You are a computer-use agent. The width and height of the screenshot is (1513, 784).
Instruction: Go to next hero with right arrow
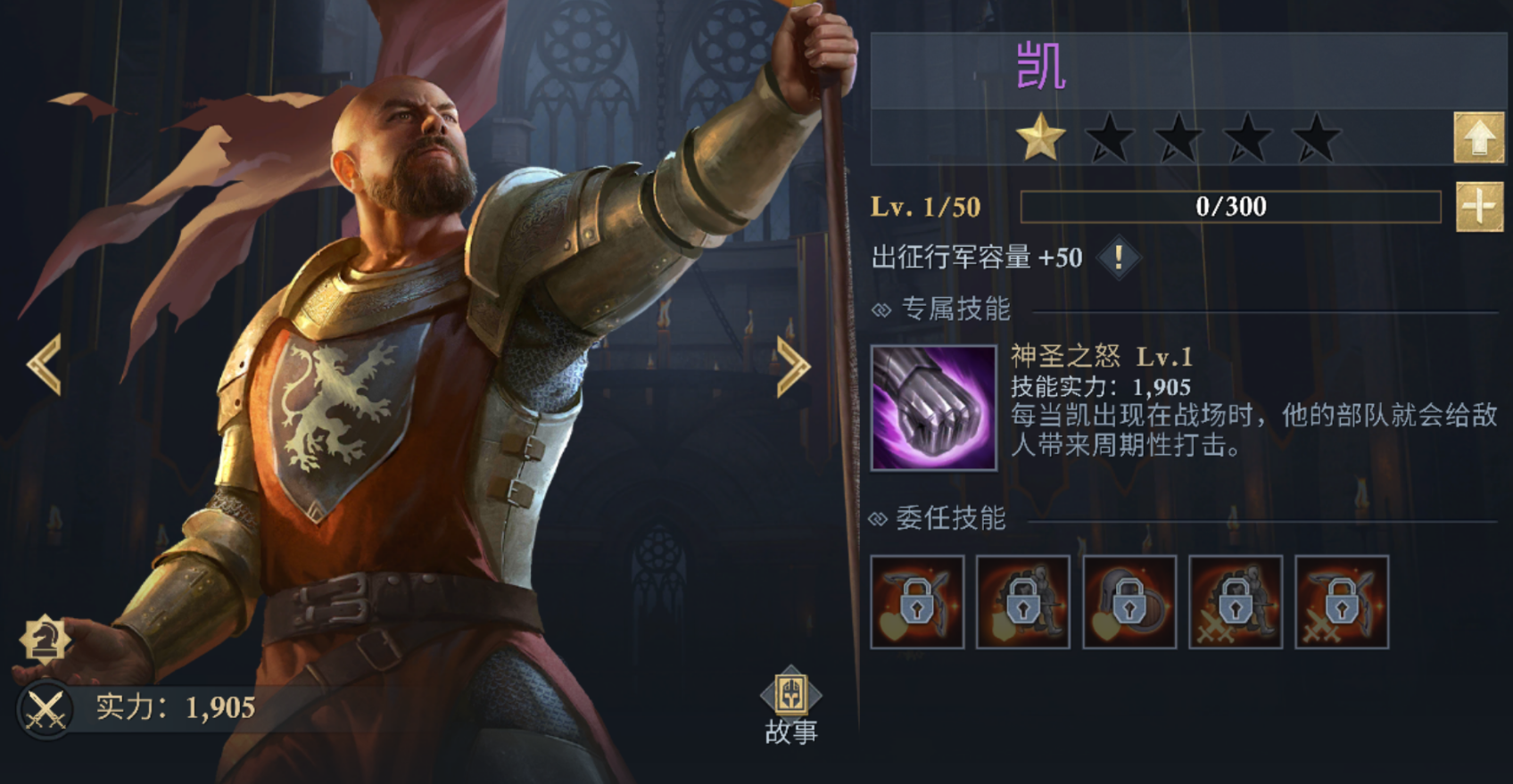[x=793, y=365]
